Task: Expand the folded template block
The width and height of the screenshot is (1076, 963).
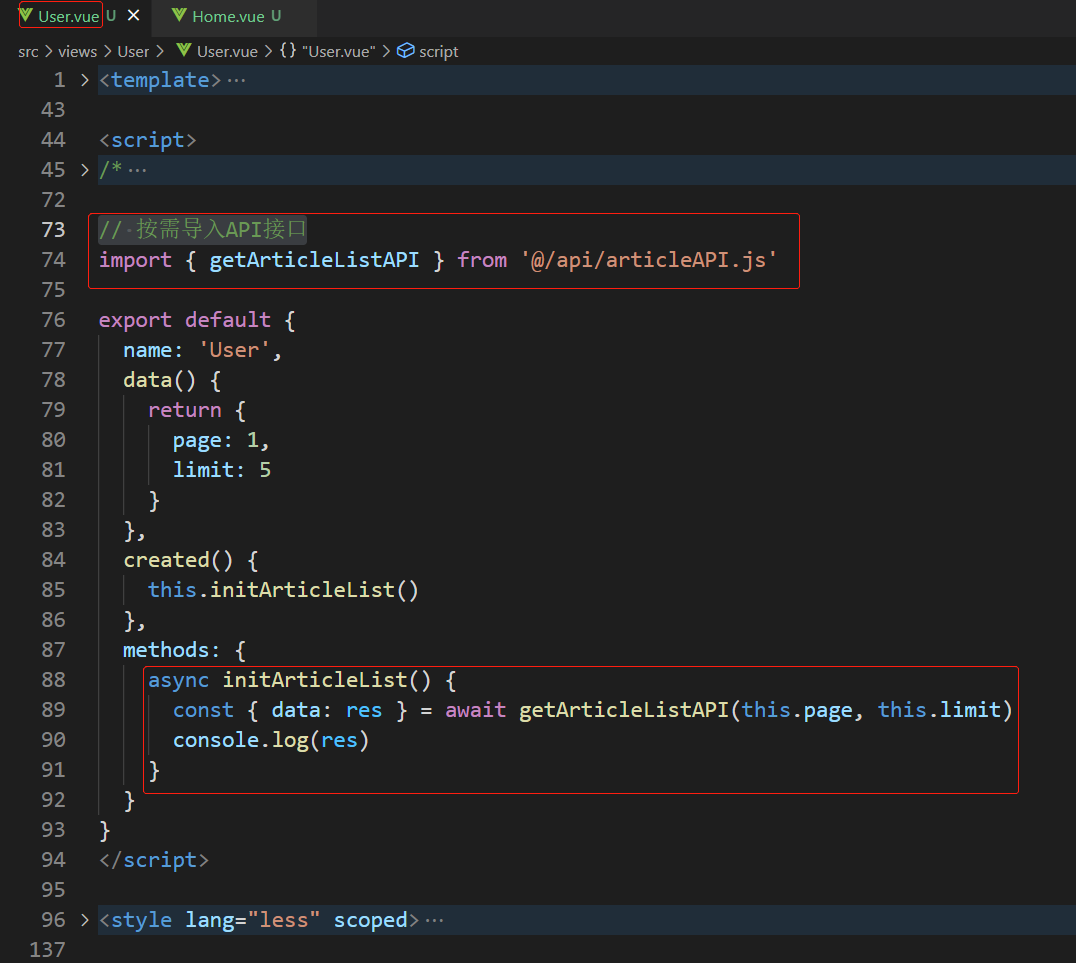Action: [85, 80]
